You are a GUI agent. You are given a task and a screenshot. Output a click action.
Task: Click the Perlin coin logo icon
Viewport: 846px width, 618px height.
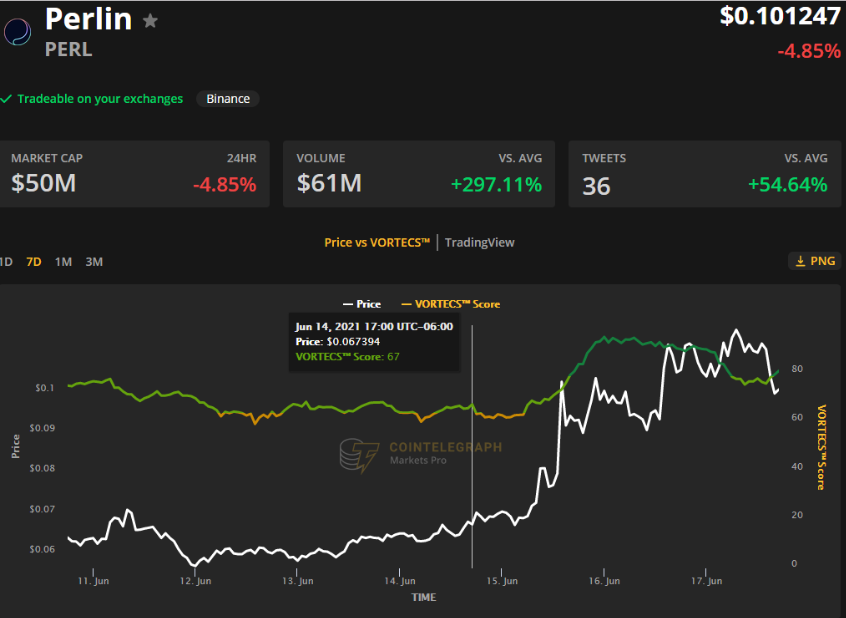pyautogui.click(x=17, y=32)
